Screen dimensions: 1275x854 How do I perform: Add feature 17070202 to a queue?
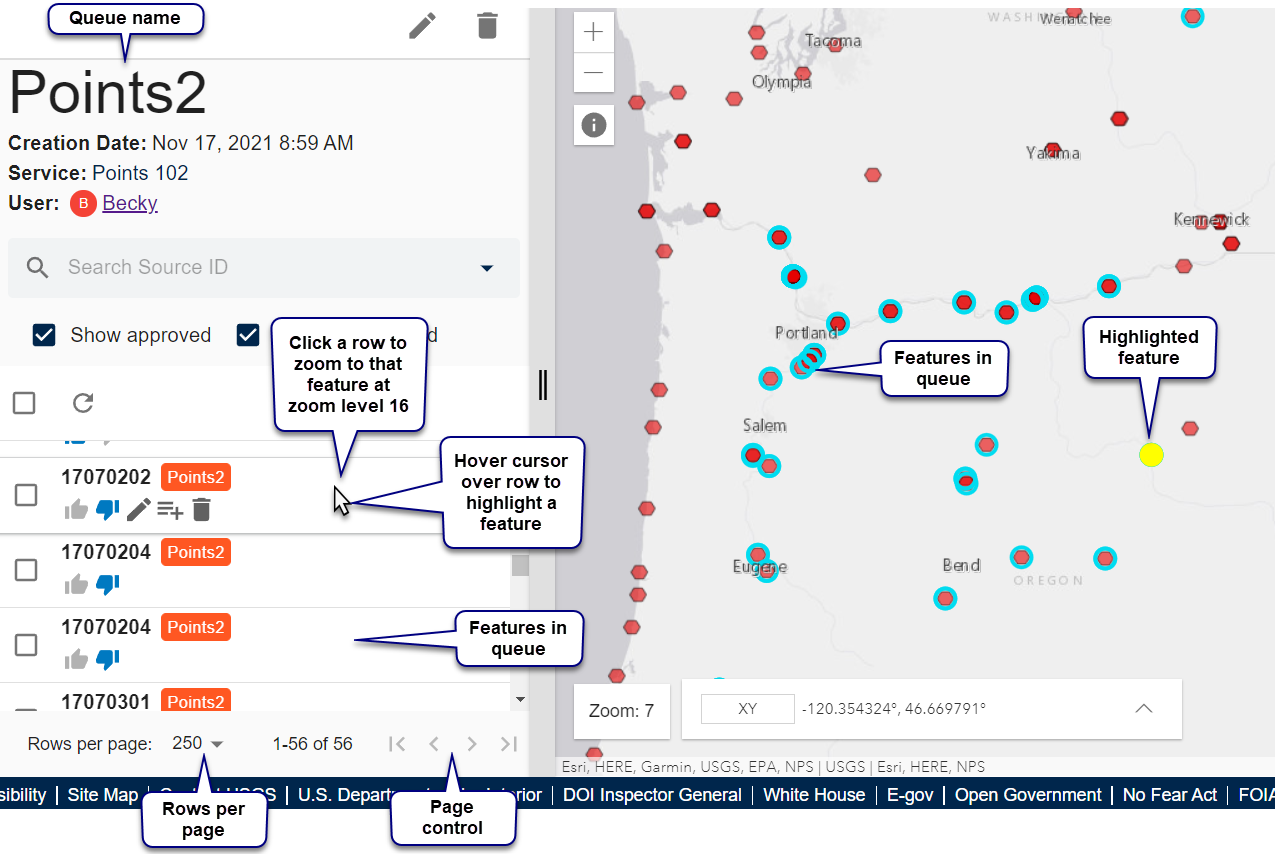coord(169,510)
